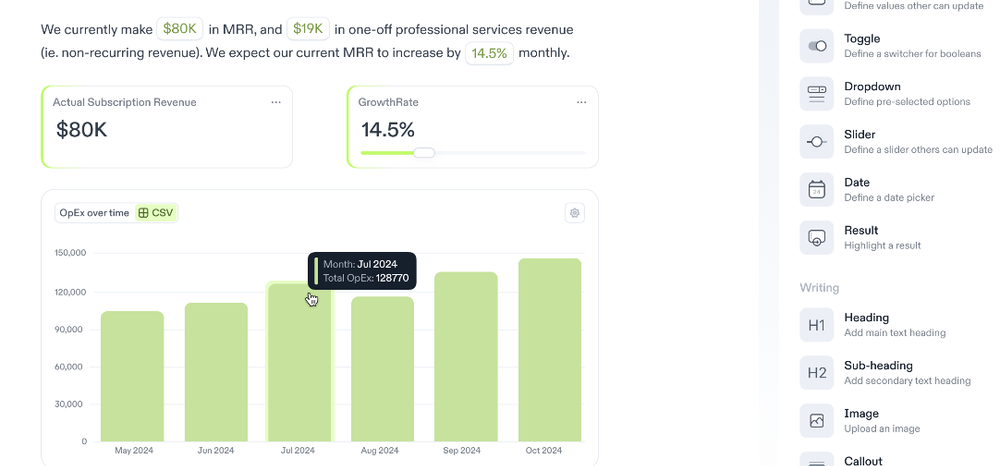This screenshot has width=1000, height=466.
Task: Adjust the GrowthRate slider handle
Action: tap(424, 153)
